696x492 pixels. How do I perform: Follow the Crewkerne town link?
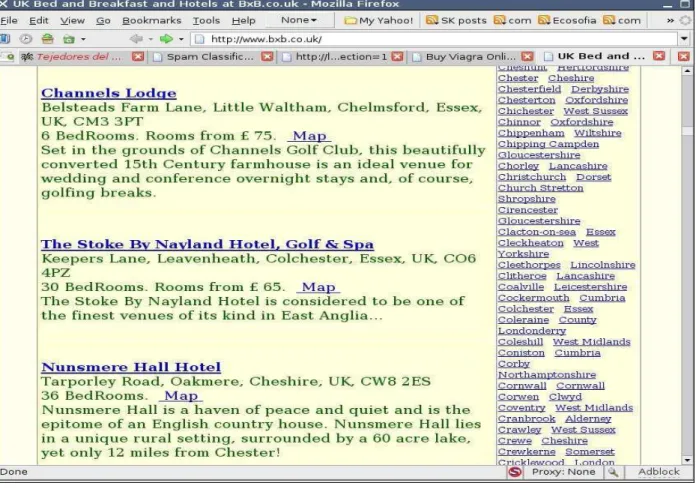coord(526,452)
